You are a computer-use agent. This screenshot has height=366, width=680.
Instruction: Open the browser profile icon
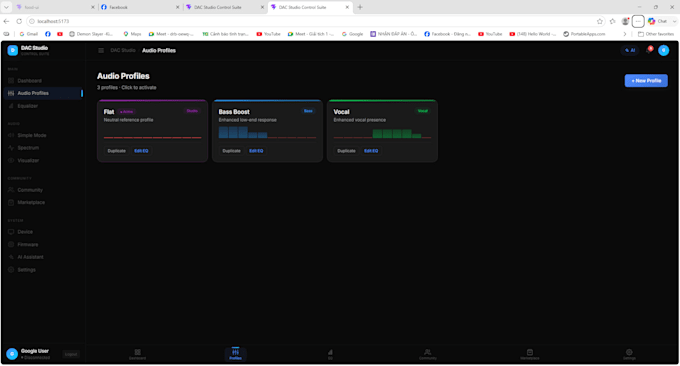coord(625,21)
